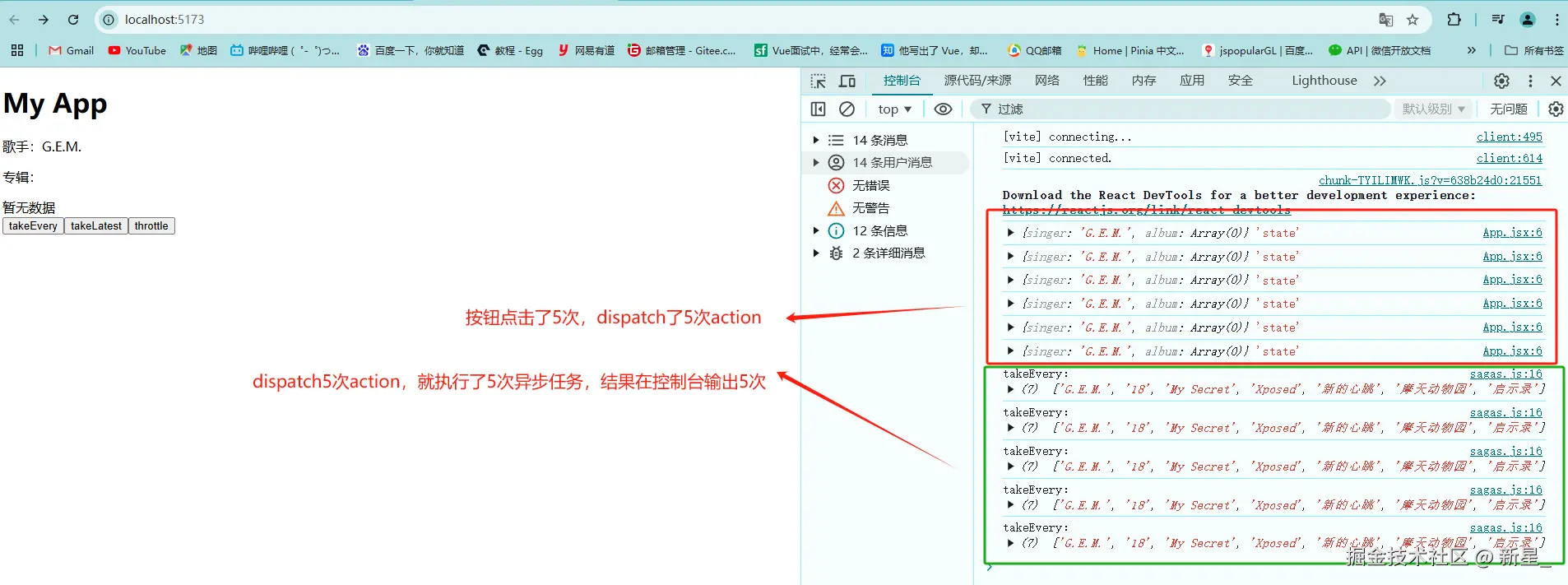Expand the '14 条消息' group arrow
Image resolution: width=1568 pixels, height=585 pixels.
(x=816, y=140)
